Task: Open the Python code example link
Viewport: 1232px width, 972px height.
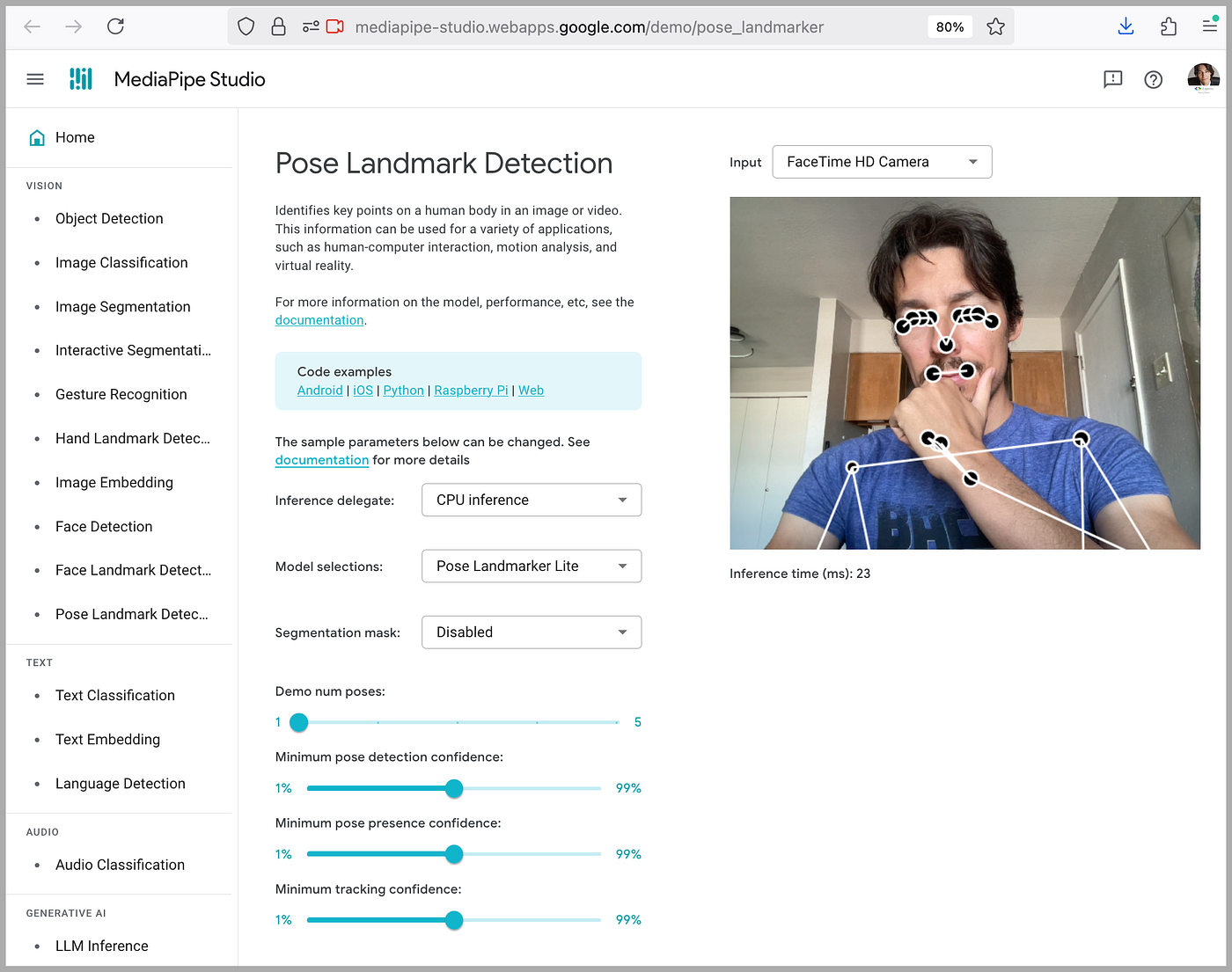Action: click(x=403, y=390)
